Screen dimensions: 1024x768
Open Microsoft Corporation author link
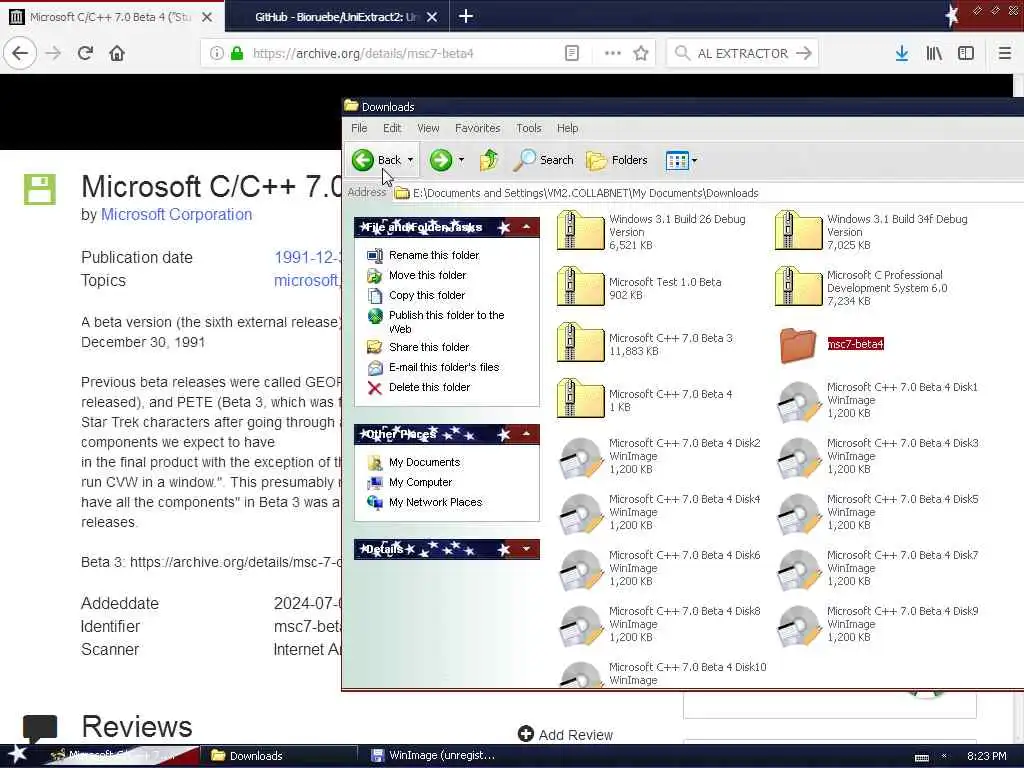[x=176, y=214]
